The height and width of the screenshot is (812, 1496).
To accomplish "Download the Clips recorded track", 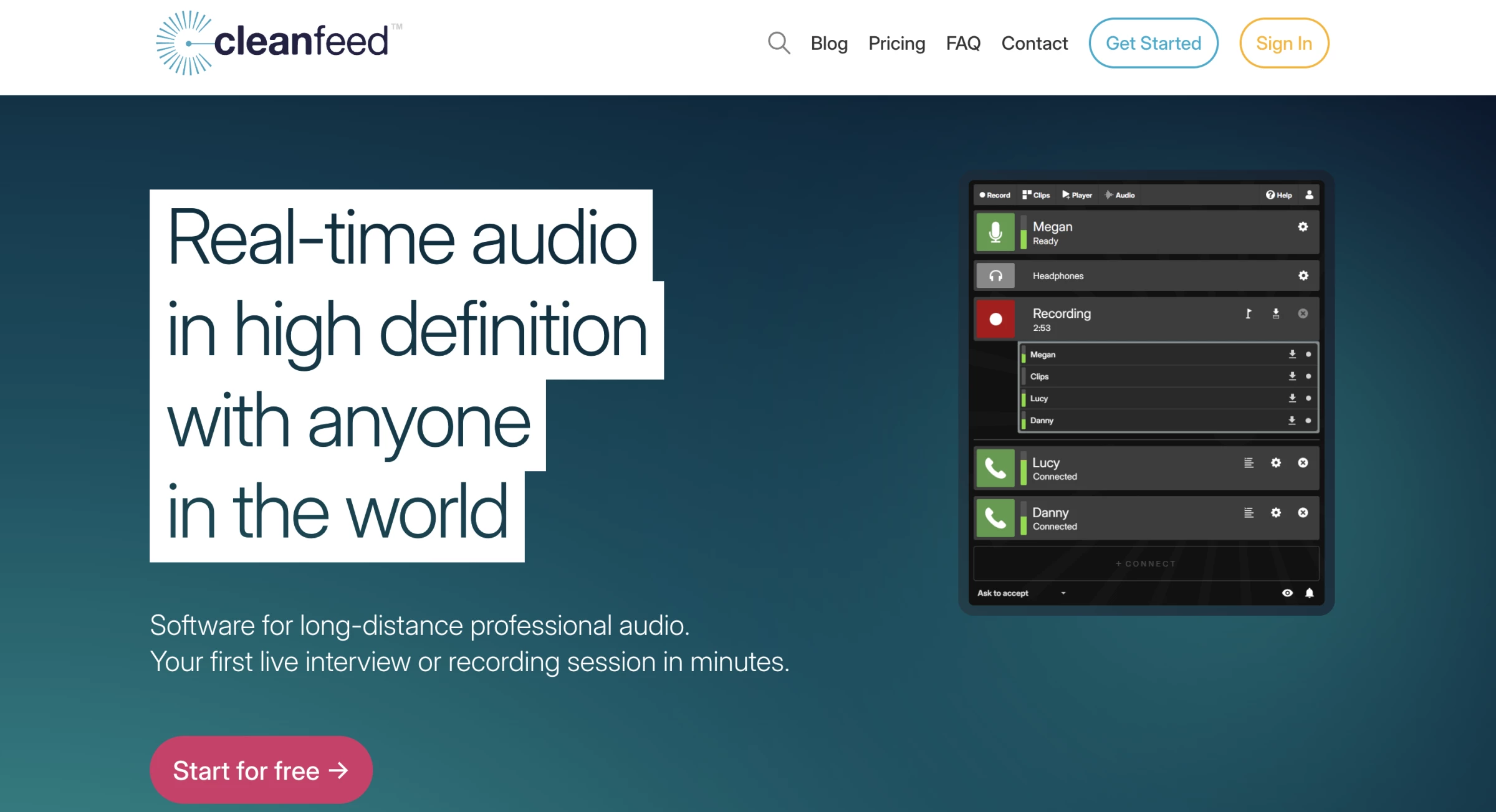I will tap(1292, 376).
